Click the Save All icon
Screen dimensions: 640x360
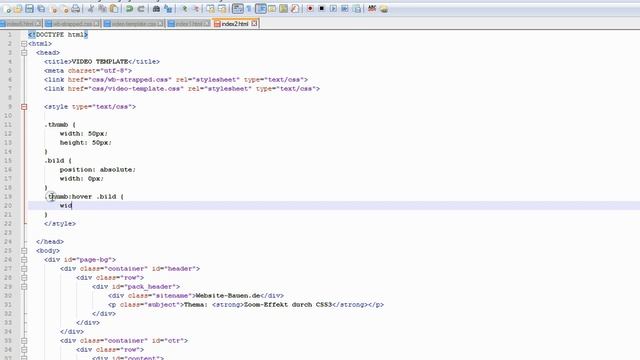click(x=41, y=9)
